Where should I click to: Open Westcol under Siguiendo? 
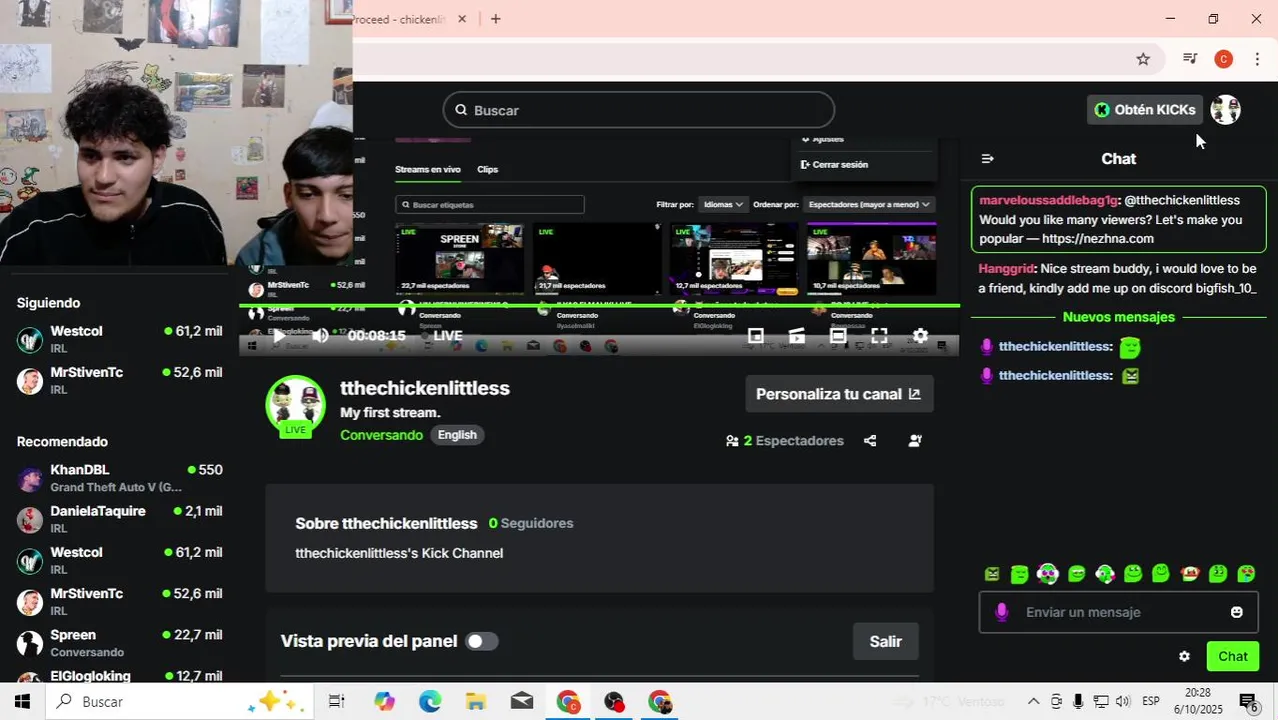(119, 340)
